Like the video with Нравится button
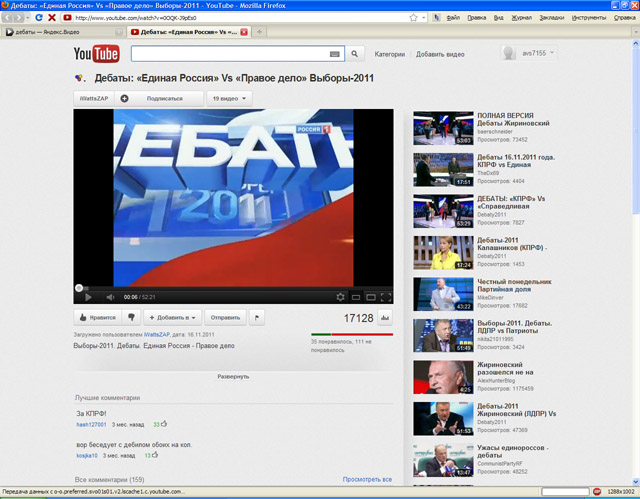This screenshot has width=640, height=499. (x=97, y=317)
